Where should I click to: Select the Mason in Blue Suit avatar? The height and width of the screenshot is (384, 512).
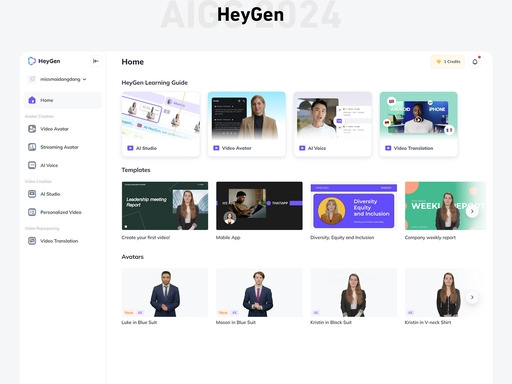[x=259, y=293]
